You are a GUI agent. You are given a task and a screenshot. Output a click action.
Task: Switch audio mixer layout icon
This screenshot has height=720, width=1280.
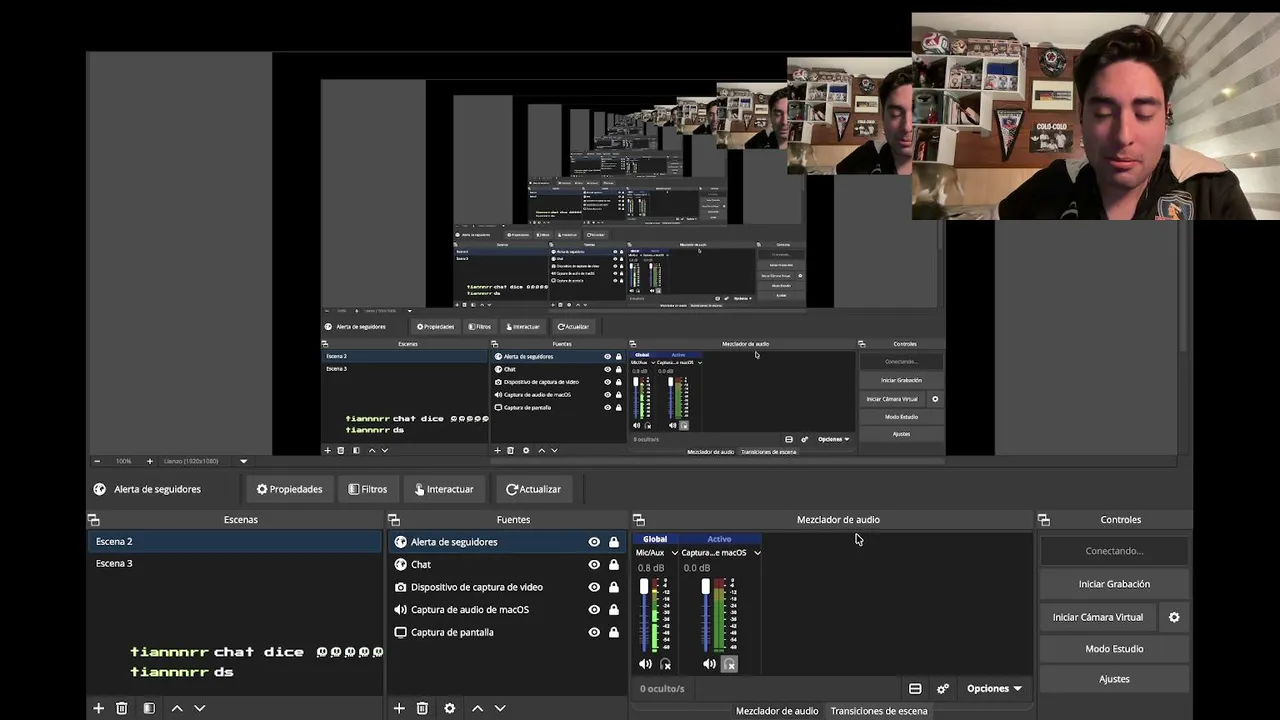915,688
